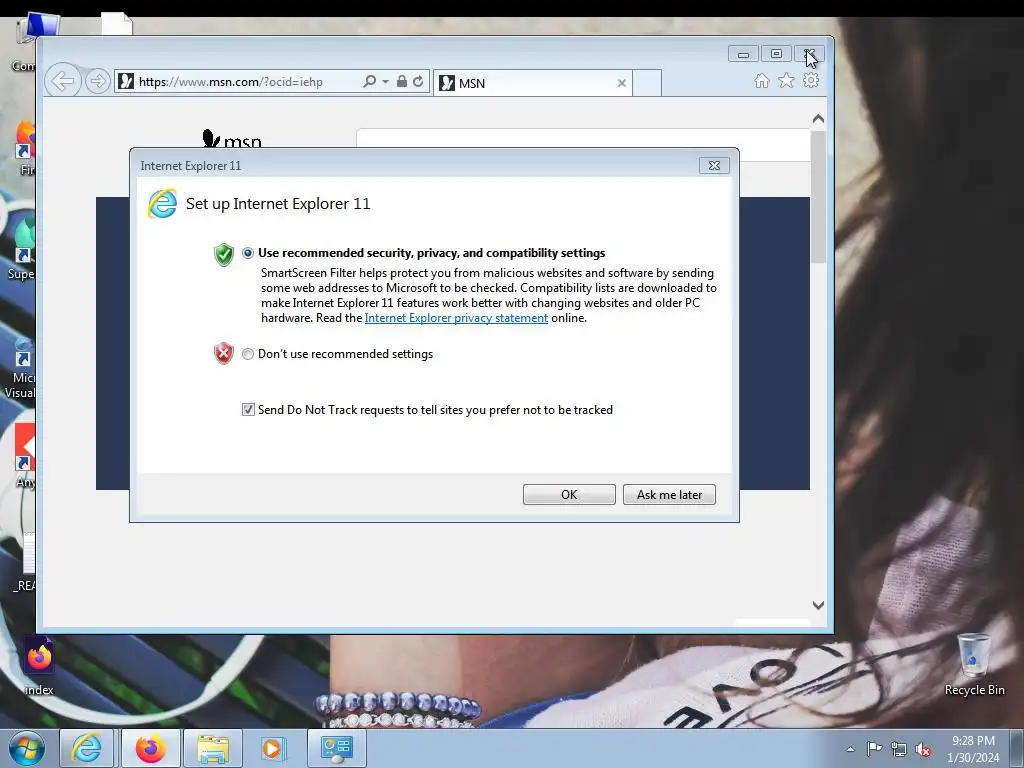This screenshot has width=1024, height=768.
Task: Click the msn logo on the page
Action: pyautogui.click(x=232, y=139)
